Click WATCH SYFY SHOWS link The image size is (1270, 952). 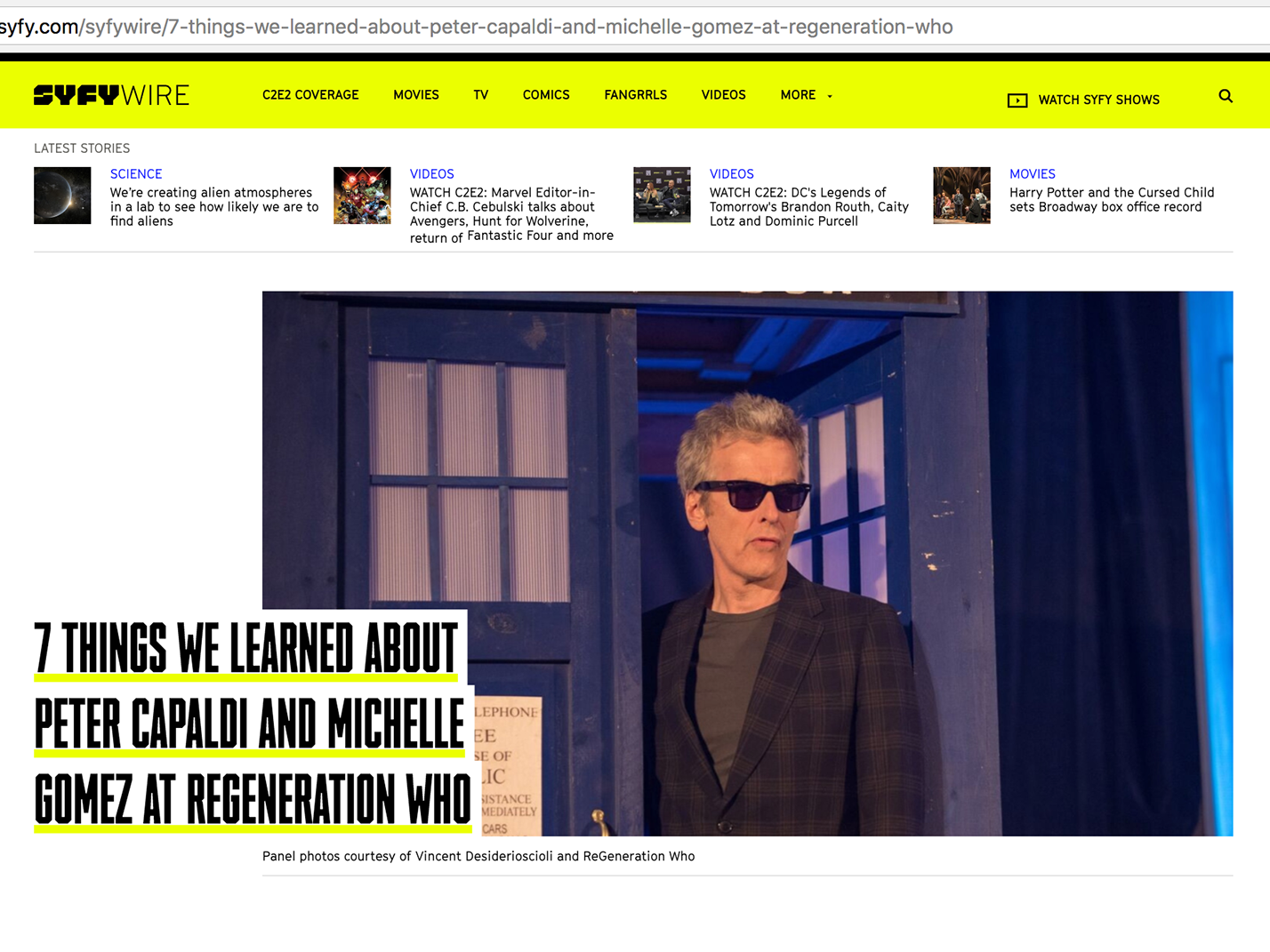click(x=1098, y=100)
